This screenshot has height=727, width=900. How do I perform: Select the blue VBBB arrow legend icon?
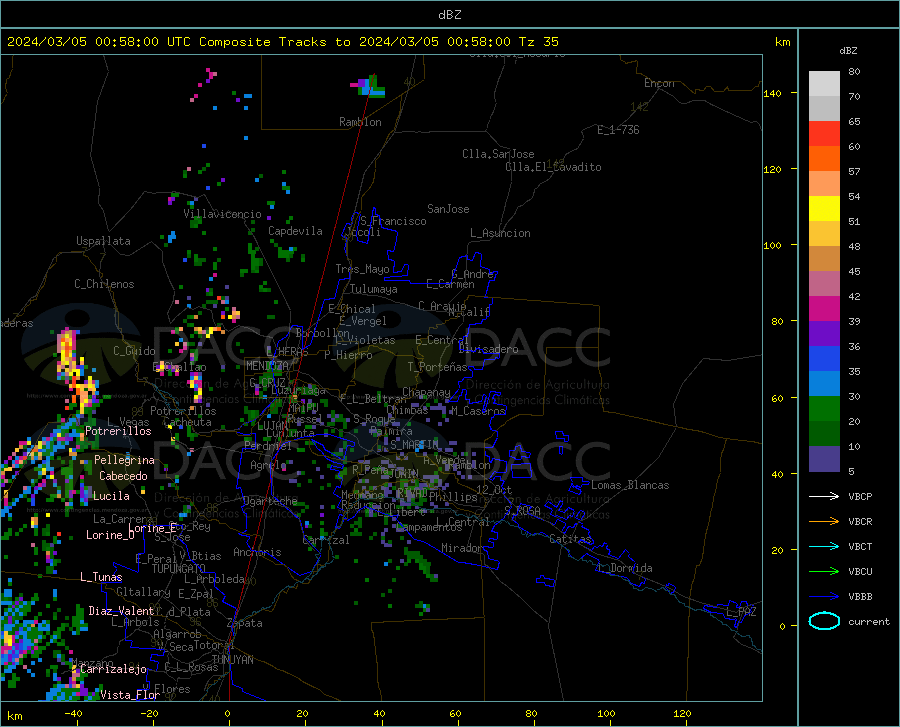tap(824, 596)
